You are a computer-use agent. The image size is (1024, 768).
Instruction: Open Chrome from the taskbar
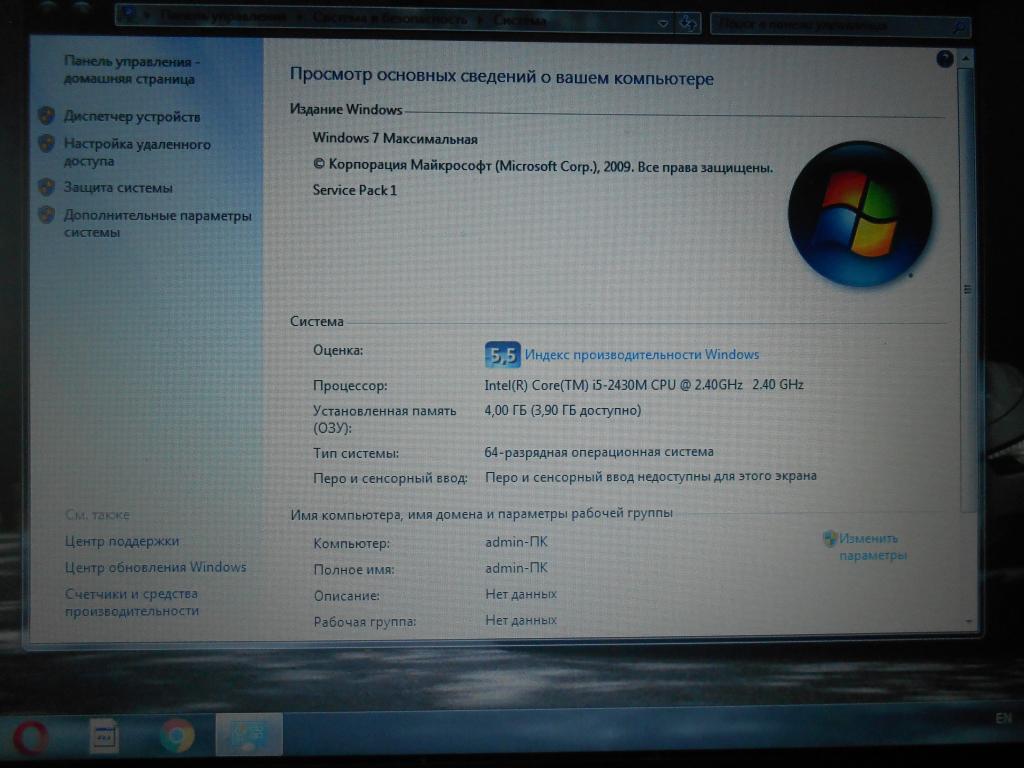tap(176, 735)
